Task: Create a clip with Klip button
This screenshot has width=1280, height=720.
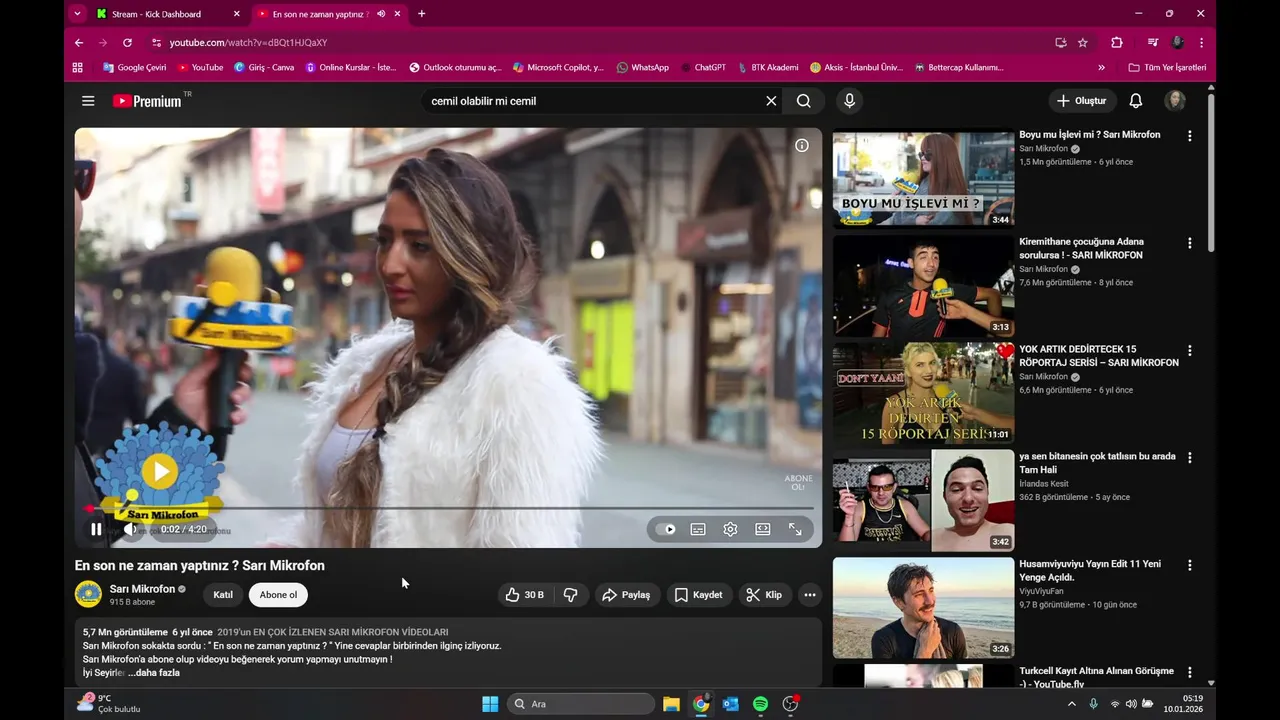Action: (764, 595)
